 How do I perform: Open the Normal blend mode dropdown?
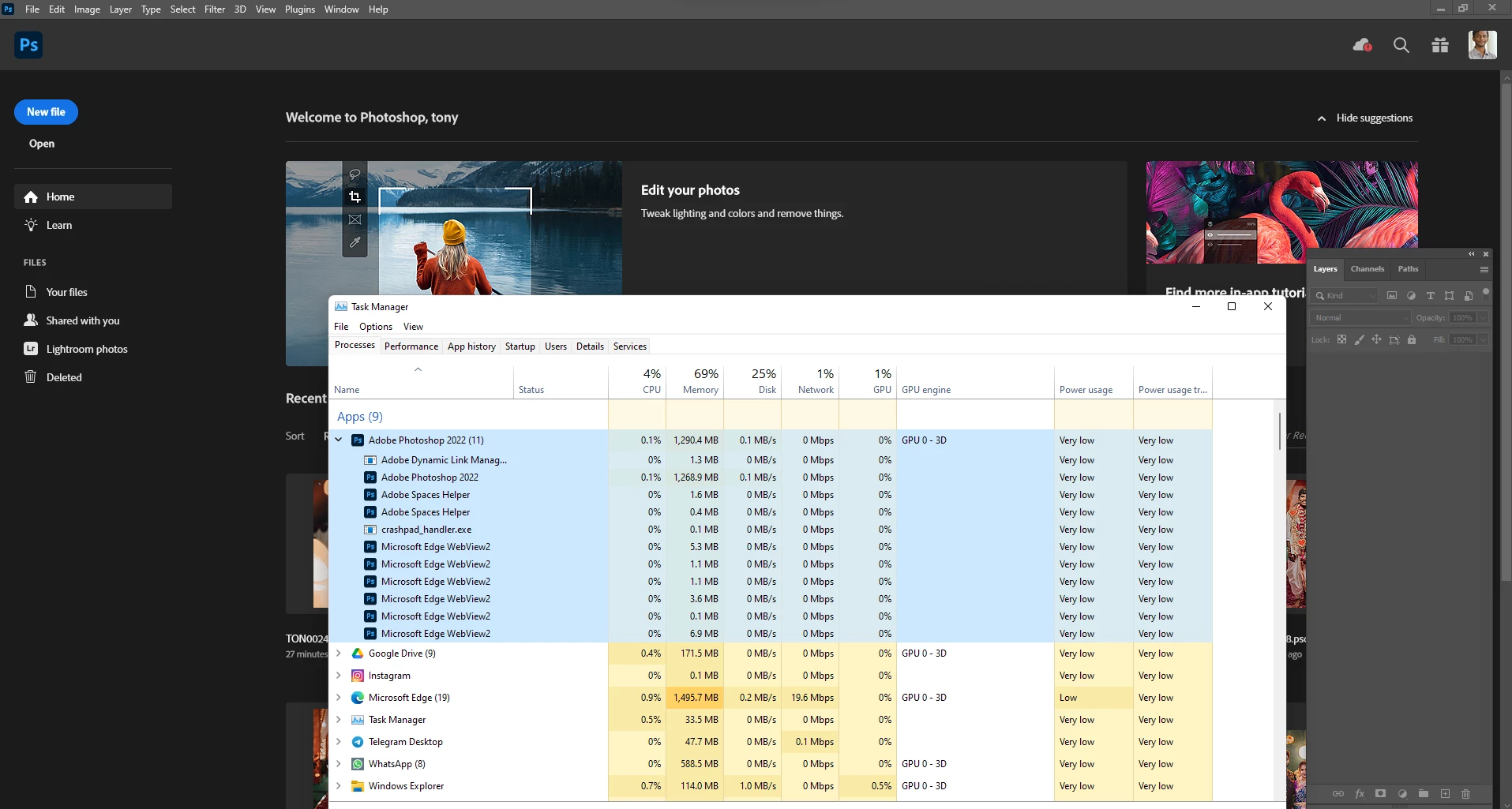(1360, 317)
